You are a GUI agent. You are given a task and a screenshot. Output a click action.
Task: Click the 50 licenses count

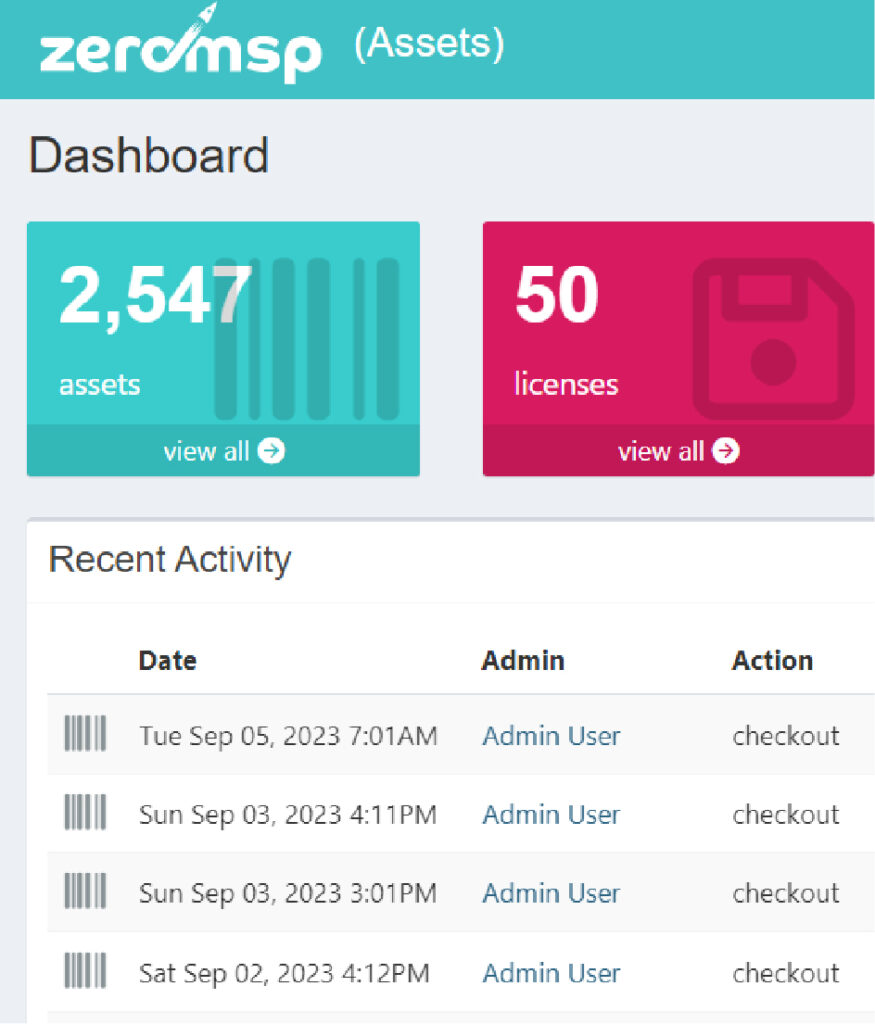coord(556,294)
